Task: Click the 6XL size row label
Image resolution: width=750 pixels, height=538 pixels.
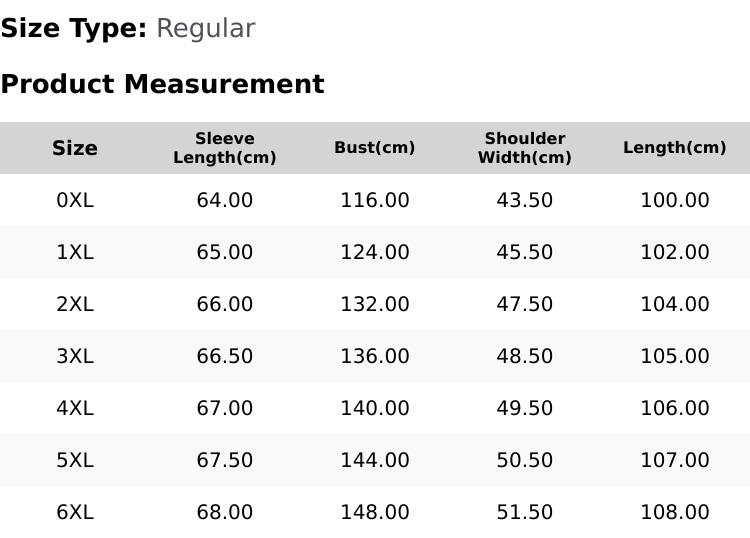Action: point(75,513)
